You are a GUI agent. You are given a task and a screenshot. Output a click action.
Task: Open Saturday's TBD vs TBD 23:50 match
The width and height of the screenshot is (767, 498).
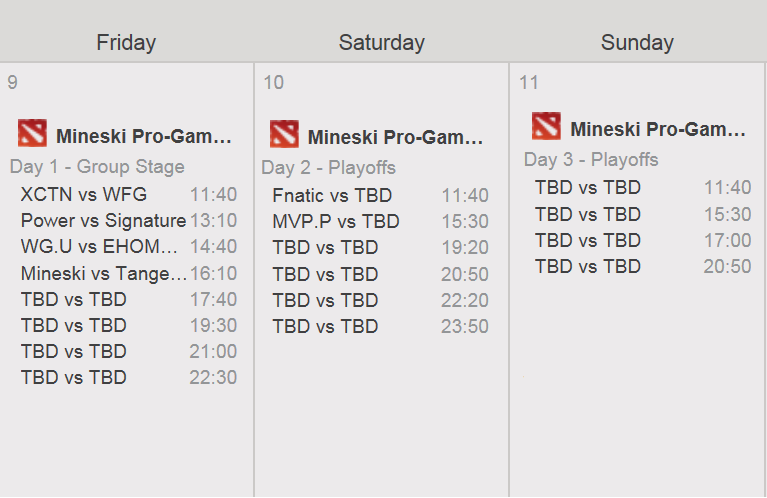[381, 326]
